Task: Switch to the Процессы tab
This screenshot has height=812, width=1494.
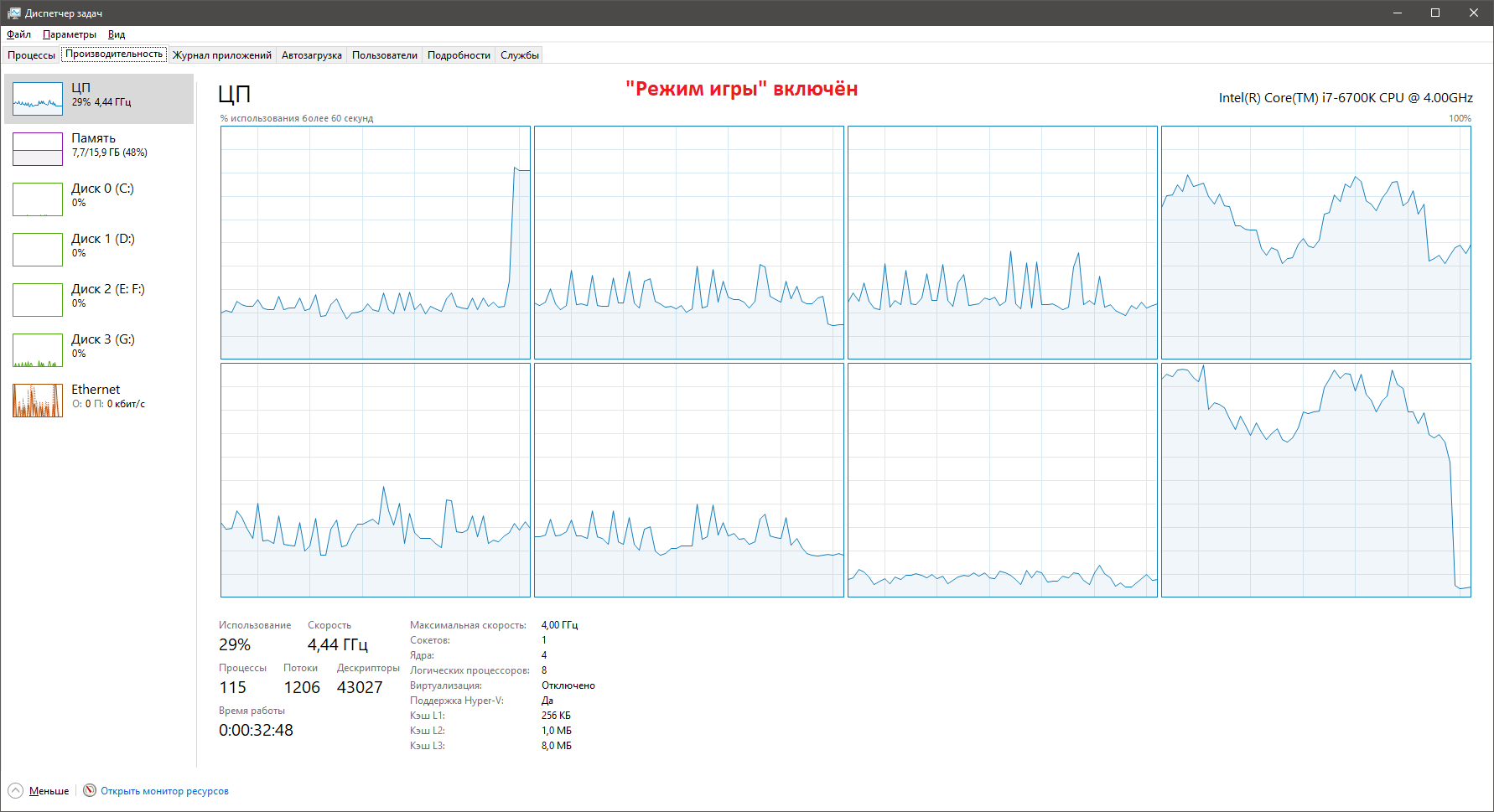Action: (32, 55)
